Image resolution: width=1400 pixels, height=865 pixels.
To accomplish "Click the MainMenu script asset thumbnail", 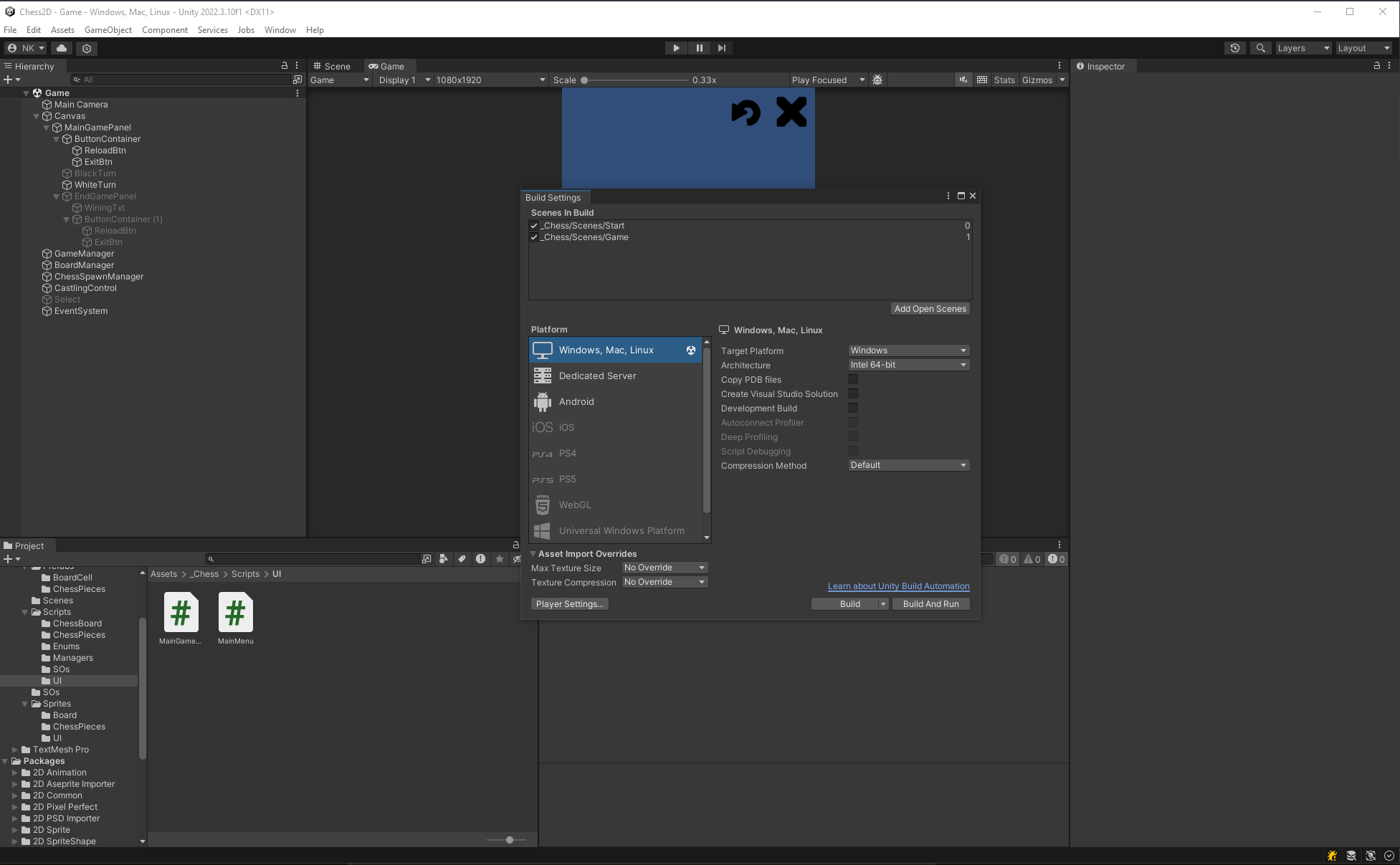I will click(x=235, y=612).
